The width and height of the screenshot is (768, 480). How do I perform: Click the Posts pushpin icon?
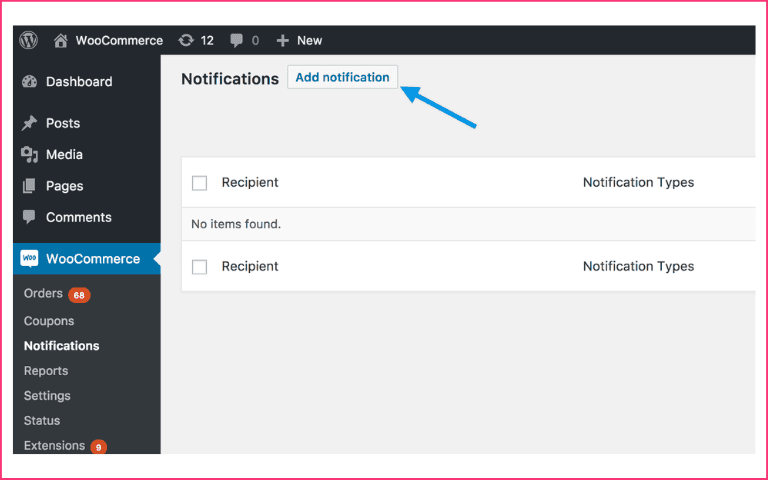click(29, 123)
